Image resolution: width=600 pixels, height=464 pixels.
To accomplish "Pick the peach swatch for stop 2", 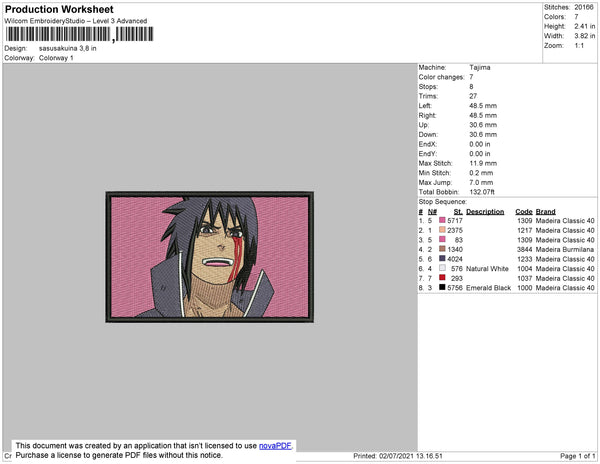I will click(442, 230).
